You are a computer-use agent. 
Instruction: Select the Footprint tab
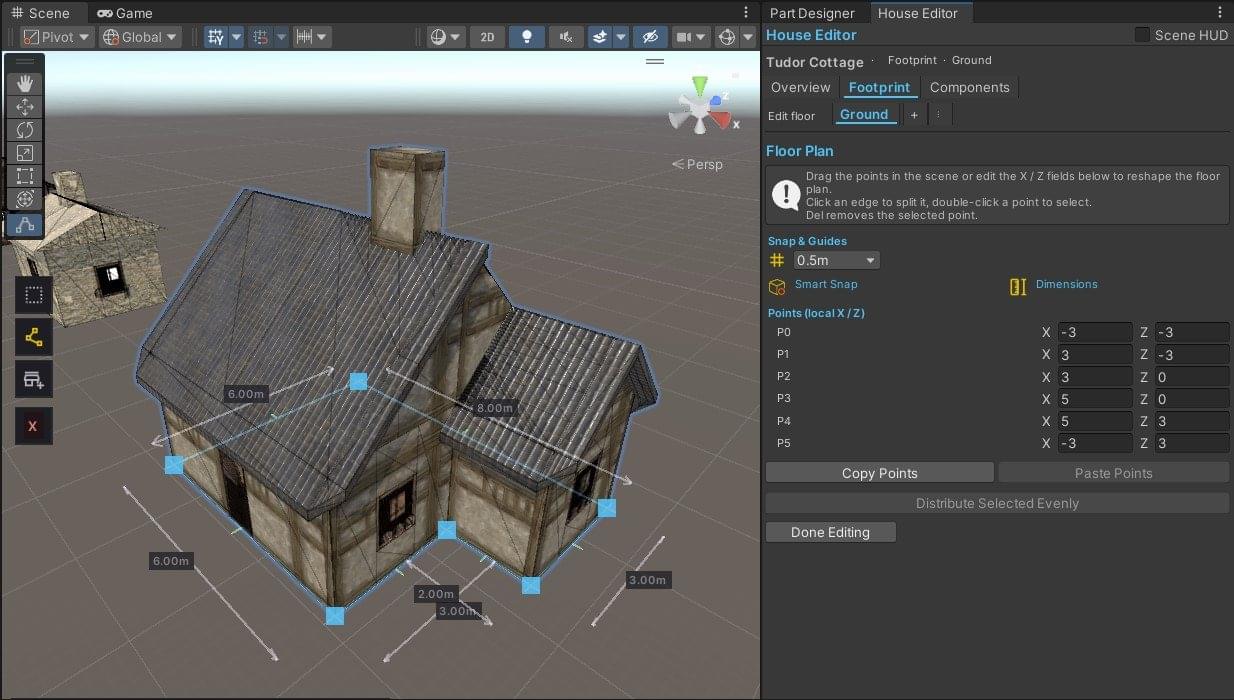(x=879, y=88)
